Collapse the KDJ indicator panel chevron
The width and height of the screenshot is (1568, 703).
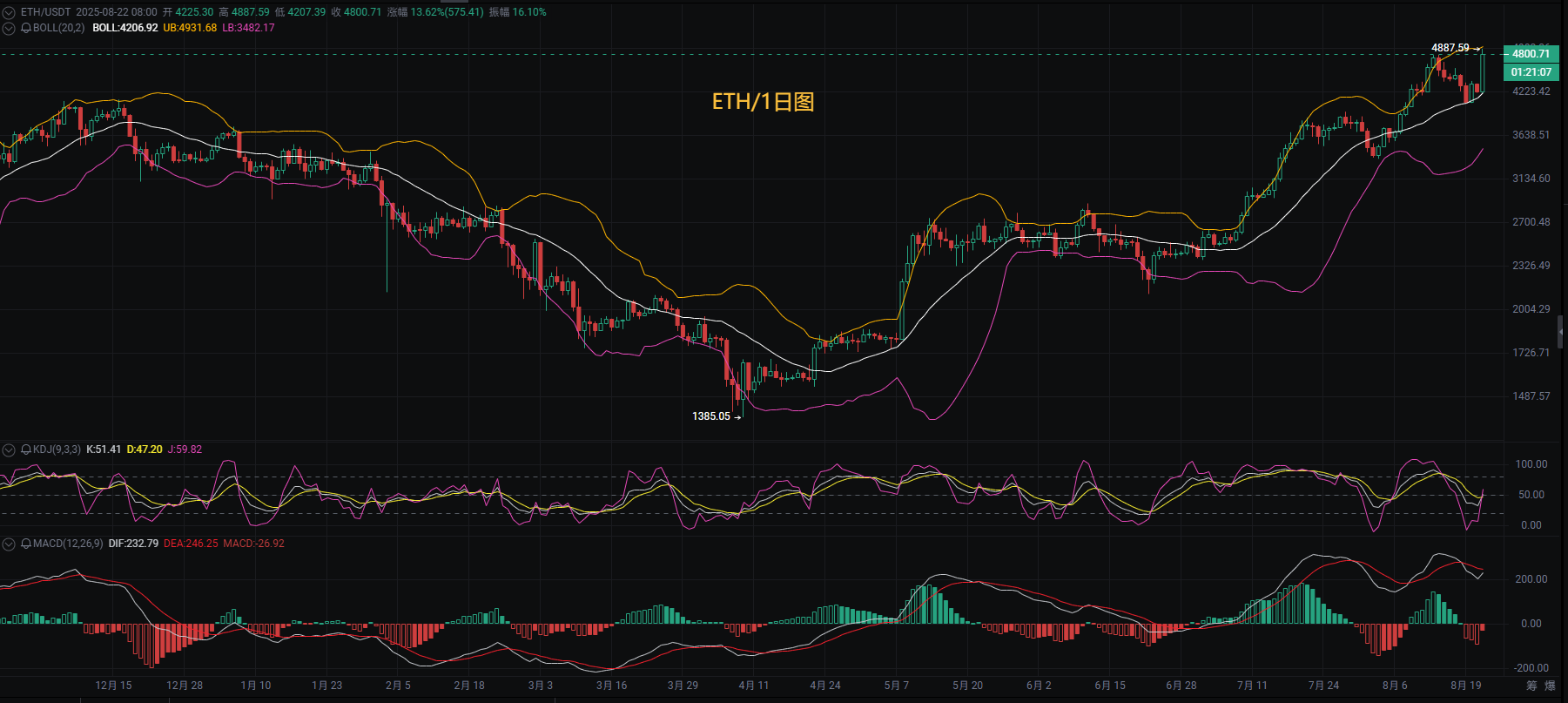(x=9, y=450)
